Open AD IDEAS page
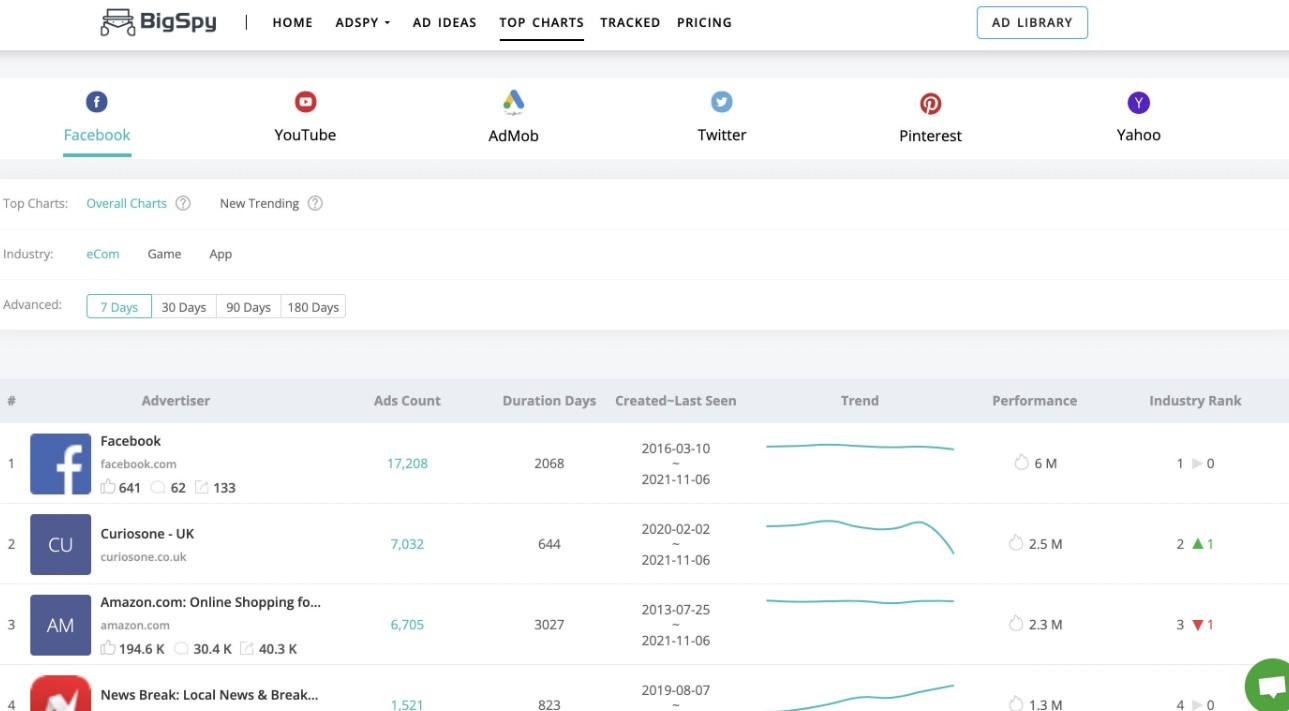1289x711 pixels. point(444,22)
